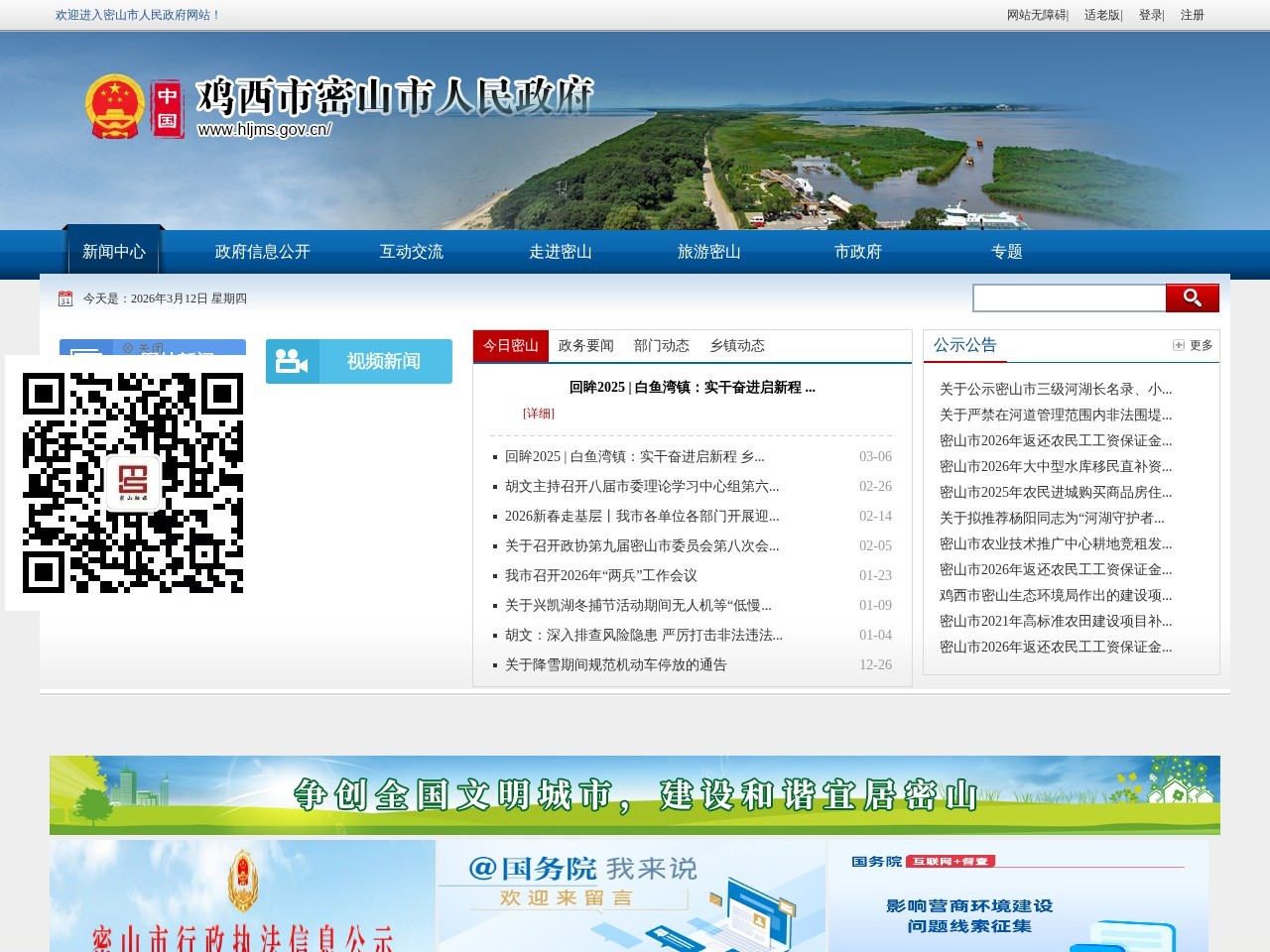Screen dimensions: 1270x952
Task: Open news 我市召开2026年“两兵”工作会议
Action: click(601, 576)
